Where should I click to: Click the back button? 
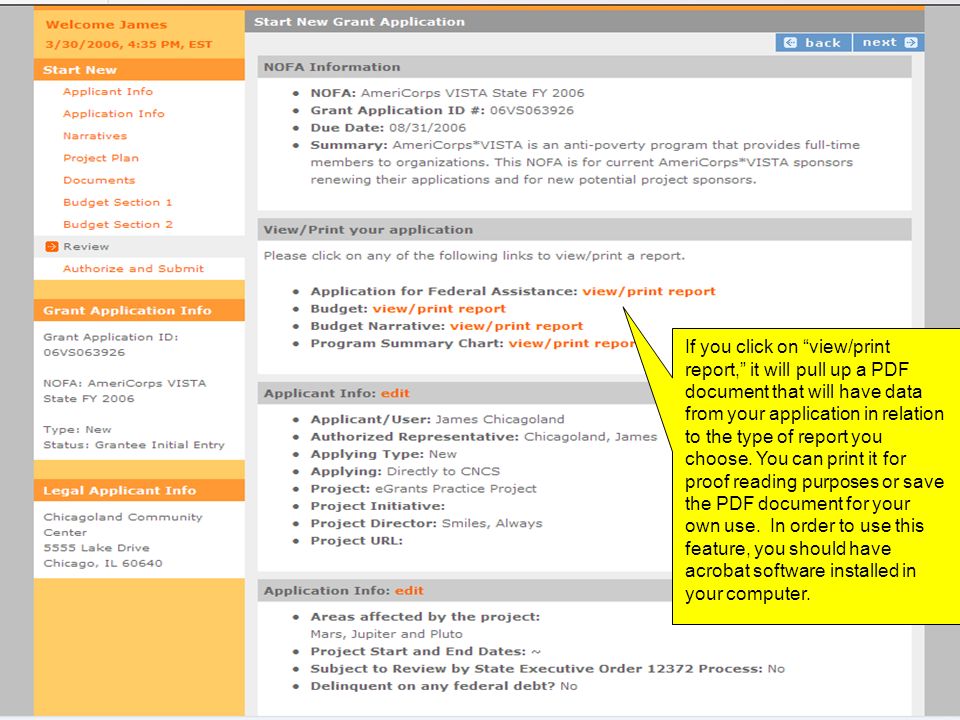coord(814,42)
